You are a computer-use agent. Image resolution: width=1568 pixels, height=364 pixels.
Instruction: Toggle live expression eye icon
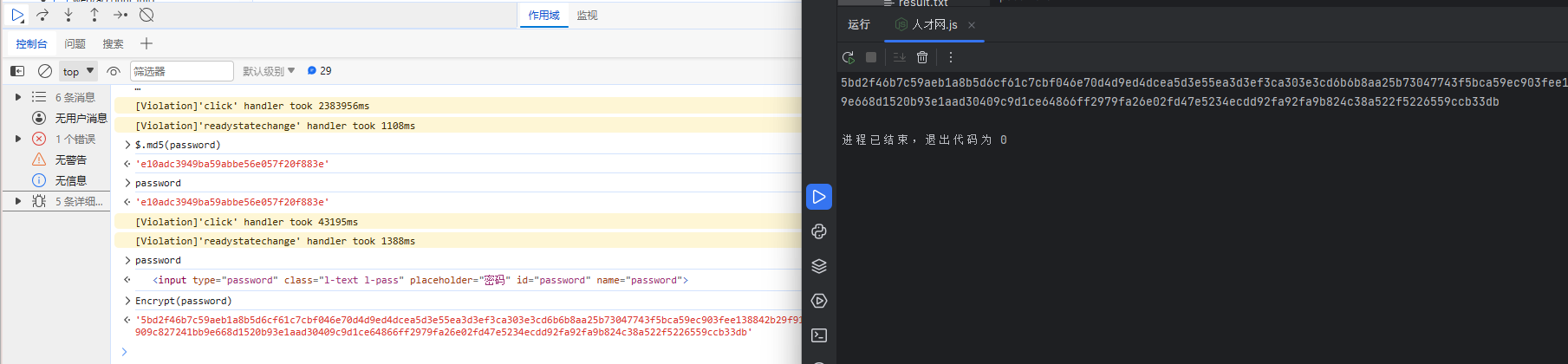[114, 71]
